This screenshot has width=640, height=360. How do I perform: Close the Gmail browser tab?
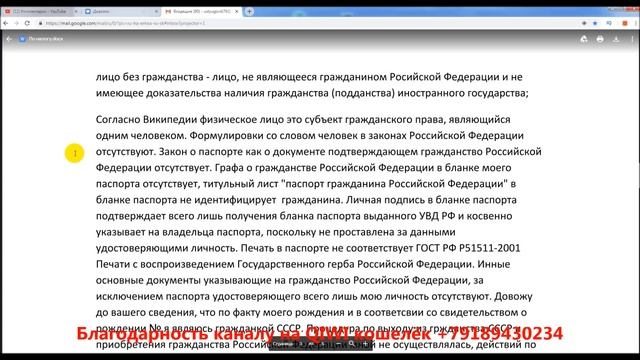tap(236, 11)
